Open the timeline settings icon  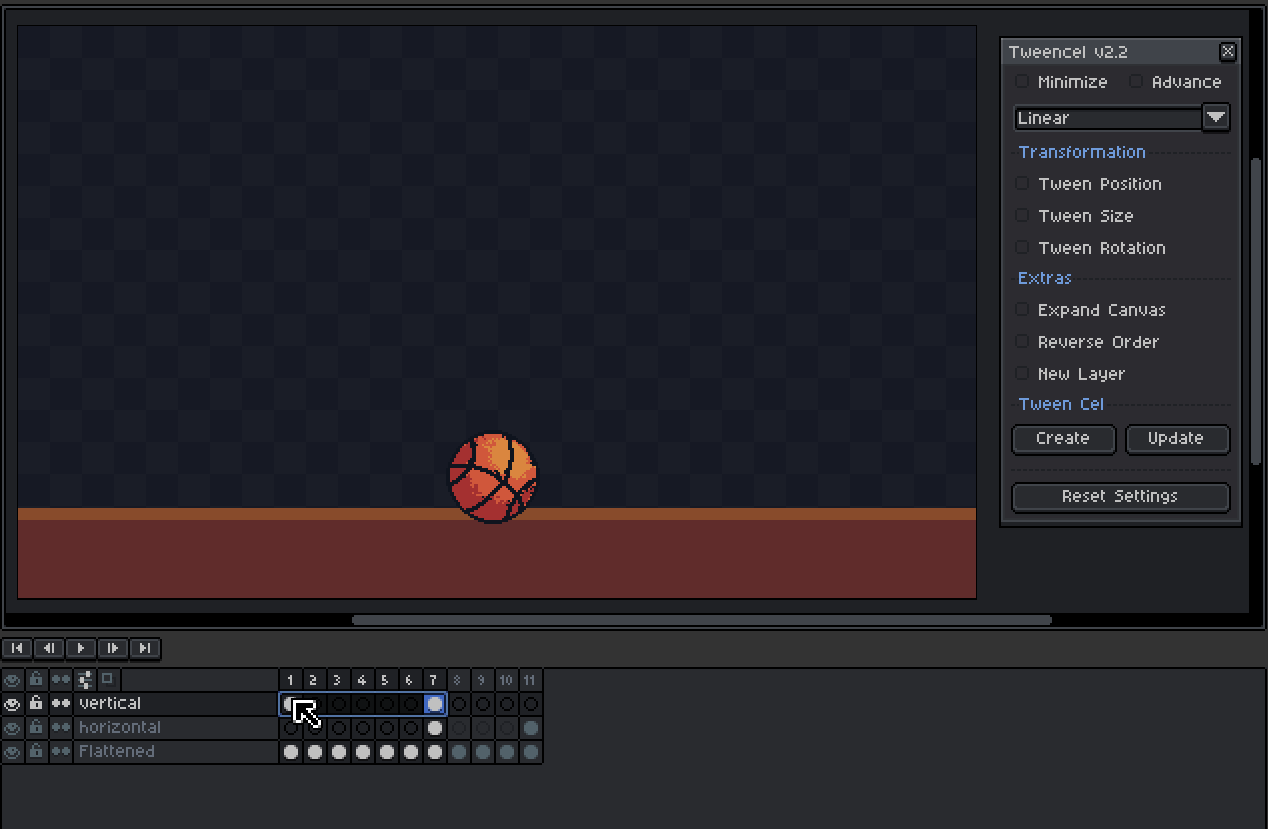85,679
